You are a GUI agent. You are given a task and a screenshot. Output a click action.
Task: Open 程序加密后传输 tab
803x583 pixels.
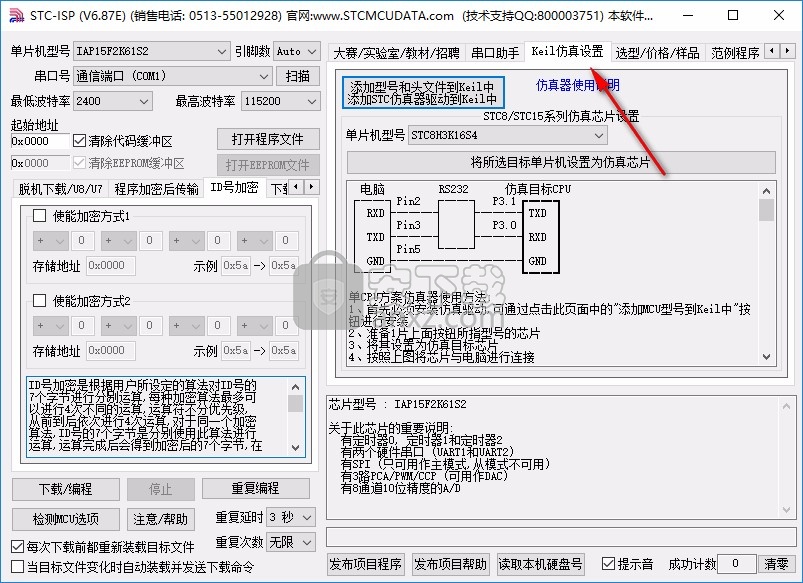(156, 189)
